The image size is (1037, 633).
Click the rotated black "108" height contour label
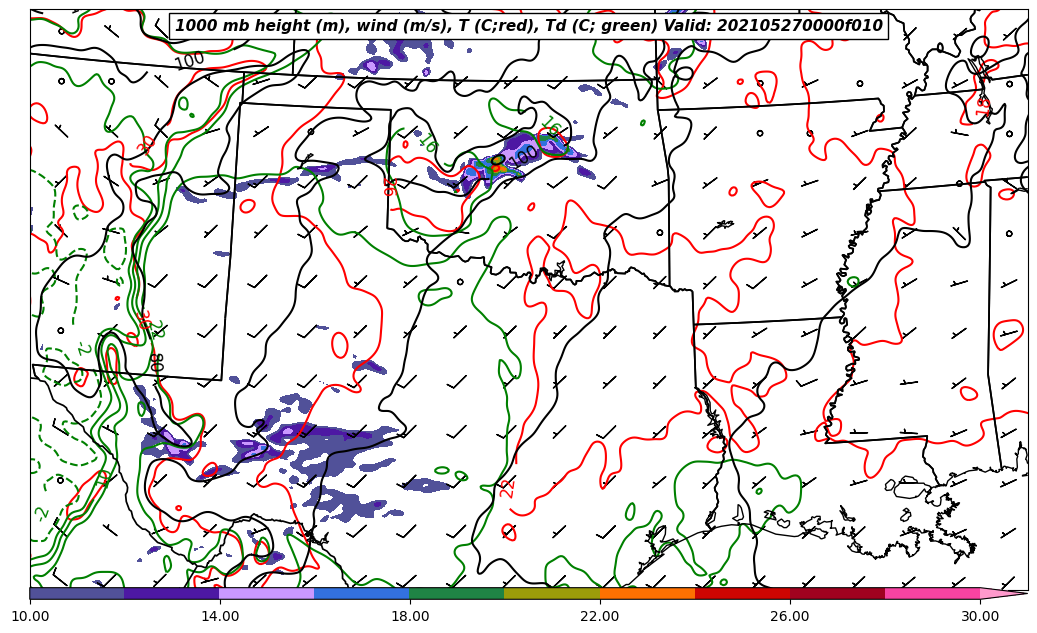[156, 362]
